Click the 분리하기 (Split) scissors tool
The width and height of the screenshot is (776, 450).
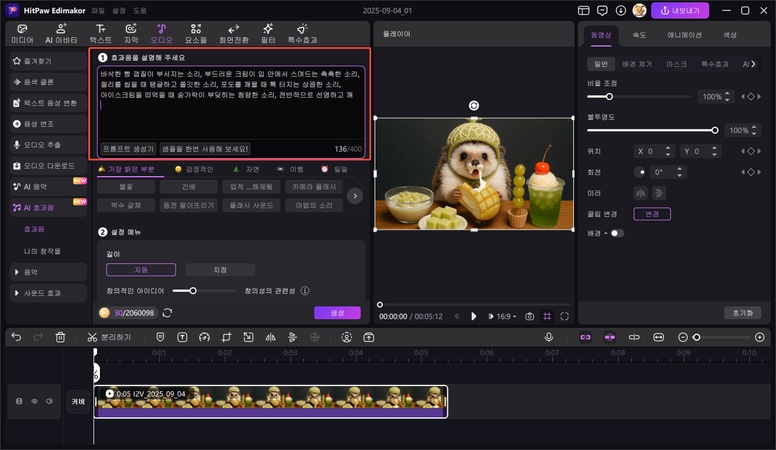click(x=109, y=337)
